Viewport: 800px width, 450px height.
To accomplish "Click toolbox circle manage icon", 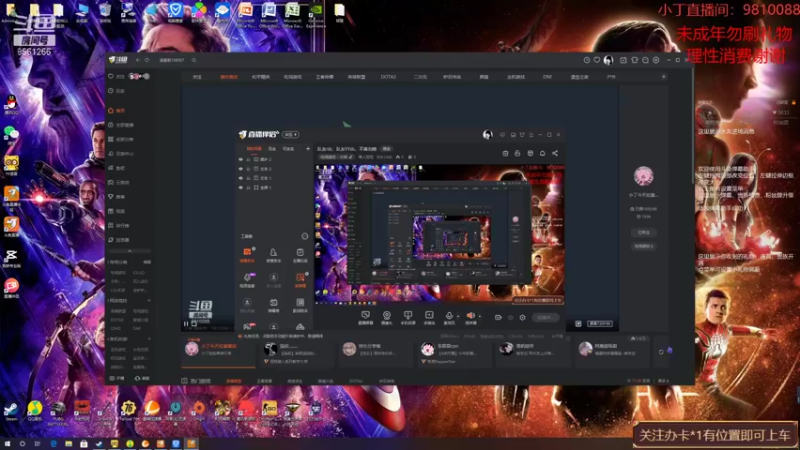I will point(305,236).
